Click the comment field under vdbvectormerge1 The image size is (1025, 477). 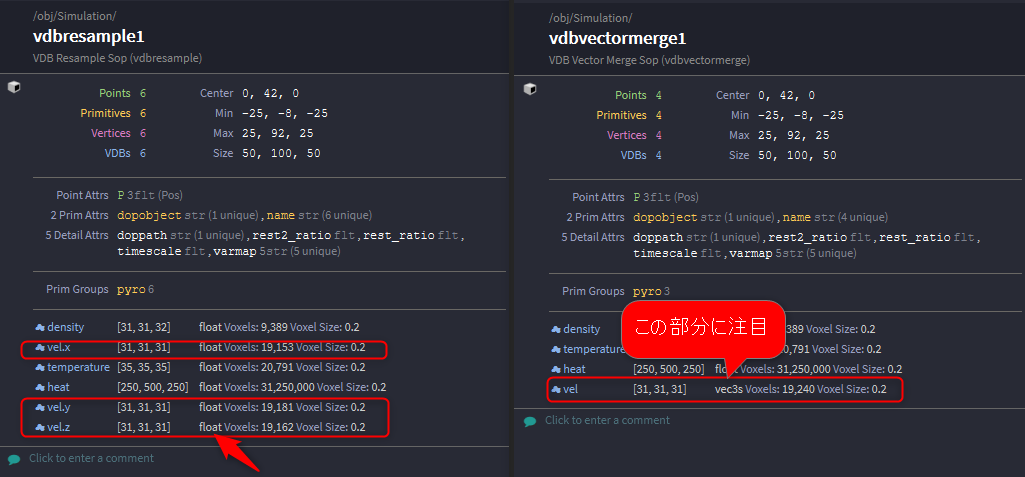click(607, 420)
